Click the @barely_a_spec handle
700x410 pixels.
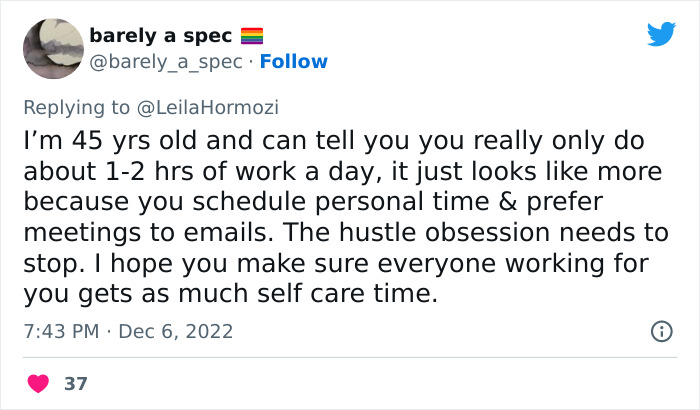pyautogui.click(x=166, y=62)
